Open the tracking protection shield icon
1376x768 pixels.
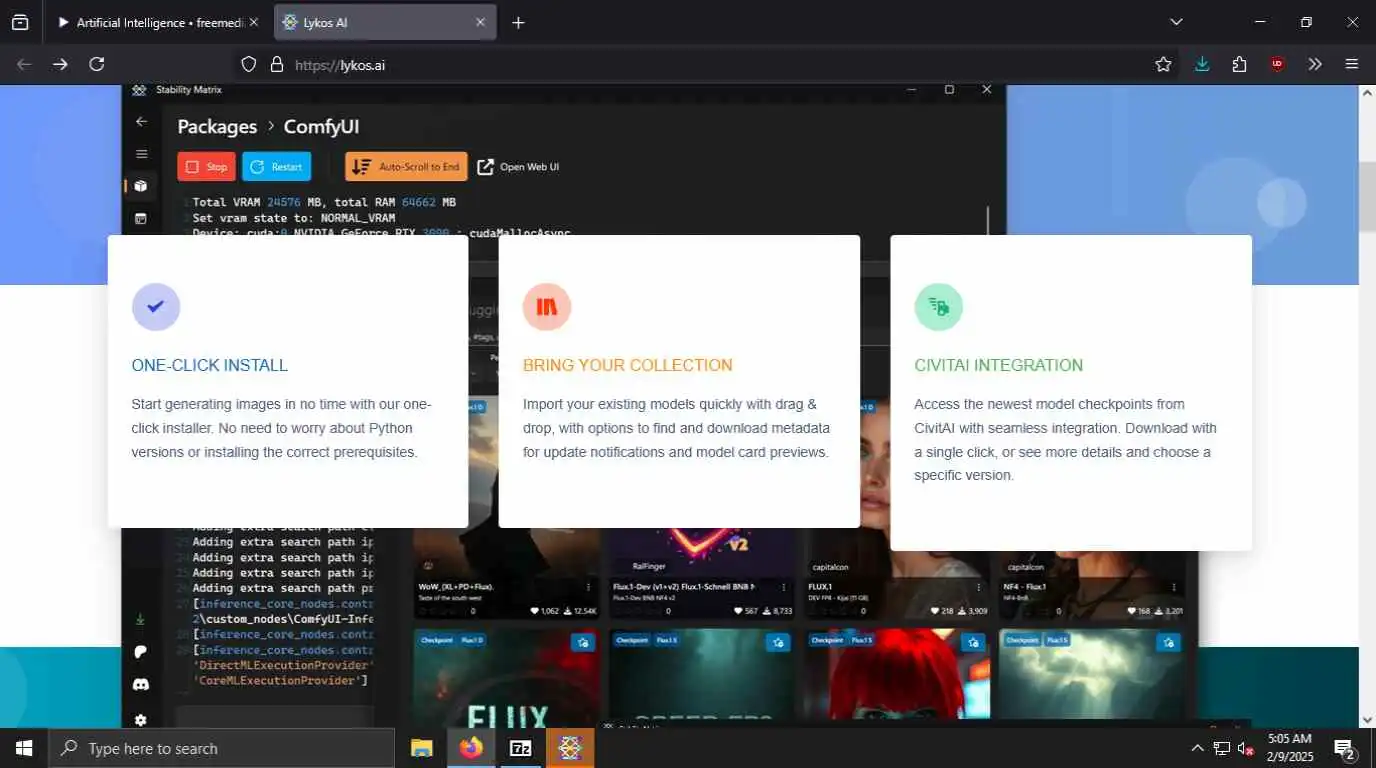(249, 64)
